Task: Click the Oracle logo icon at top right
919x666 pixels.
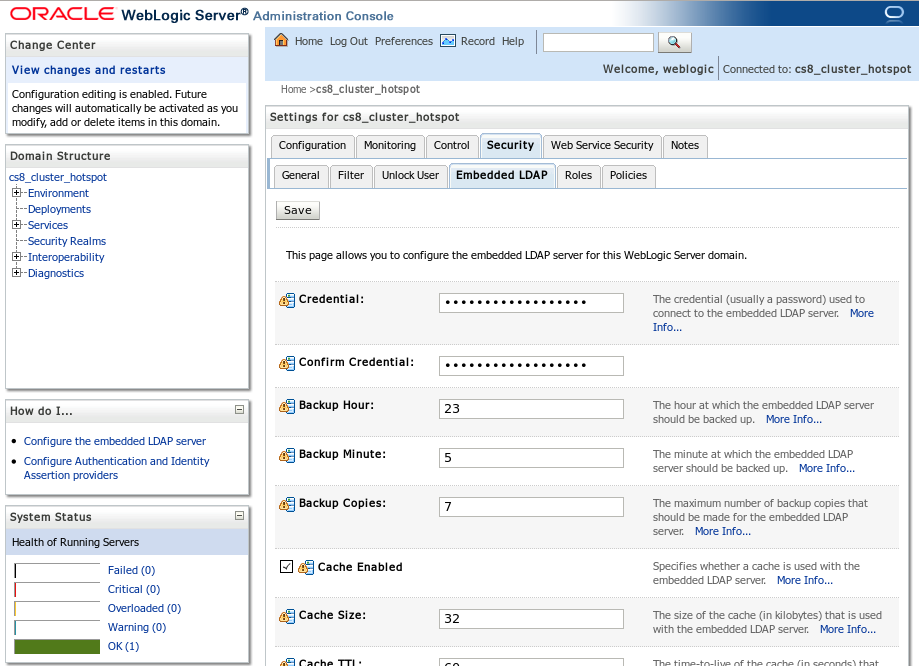Action: 894,13
